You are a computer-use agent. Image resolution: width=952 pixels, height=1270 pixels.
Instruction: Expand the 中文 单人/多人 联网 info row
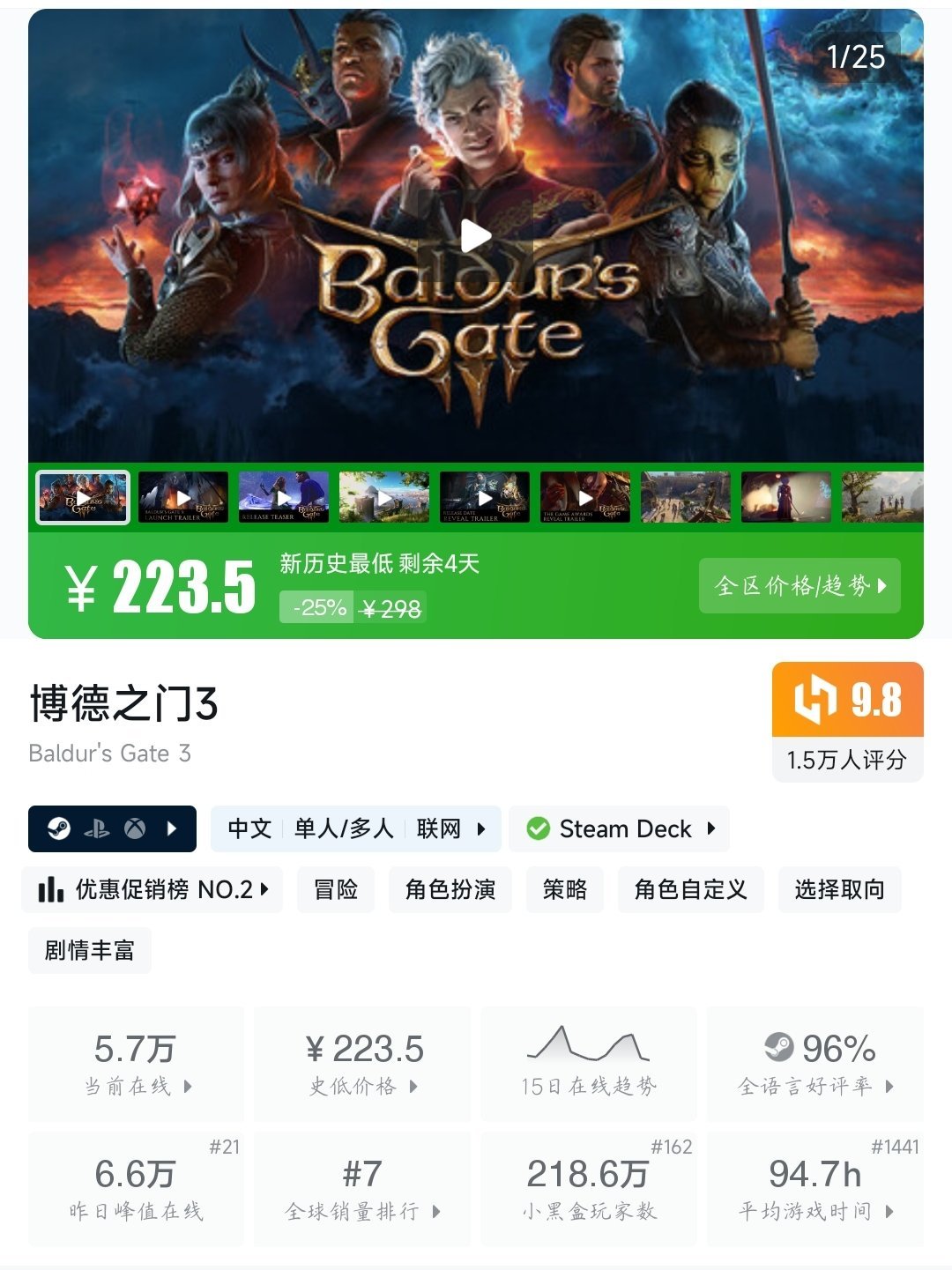point(356,828)
